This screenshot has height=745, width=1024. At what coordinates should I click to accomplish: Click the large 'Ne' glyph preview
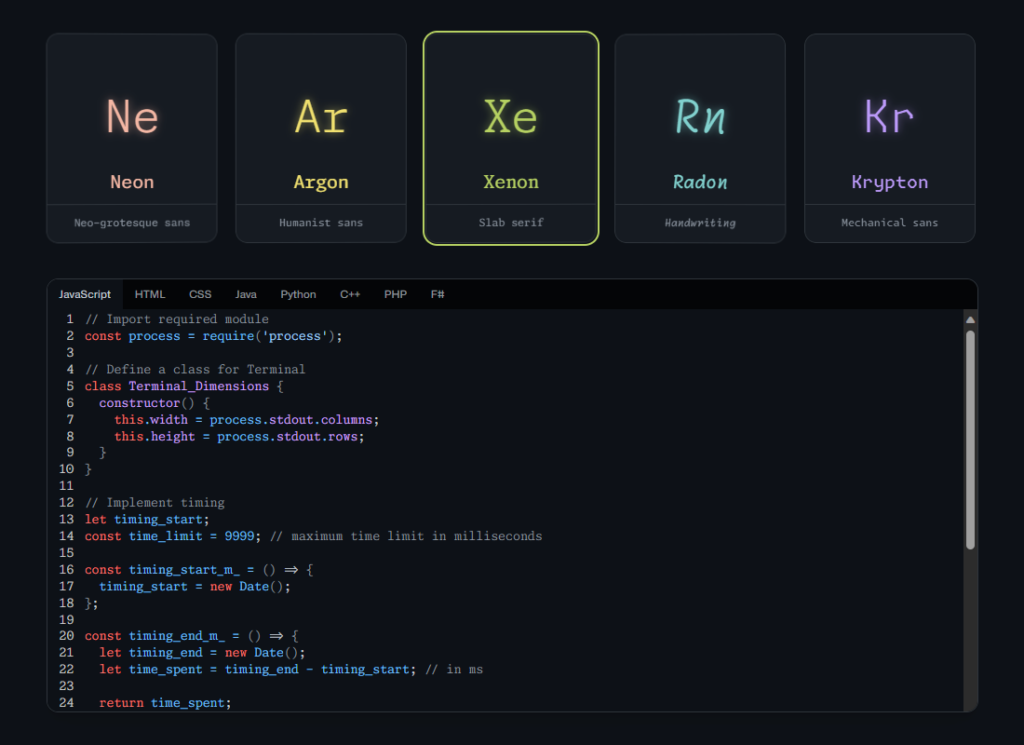[x=132, y=117]
